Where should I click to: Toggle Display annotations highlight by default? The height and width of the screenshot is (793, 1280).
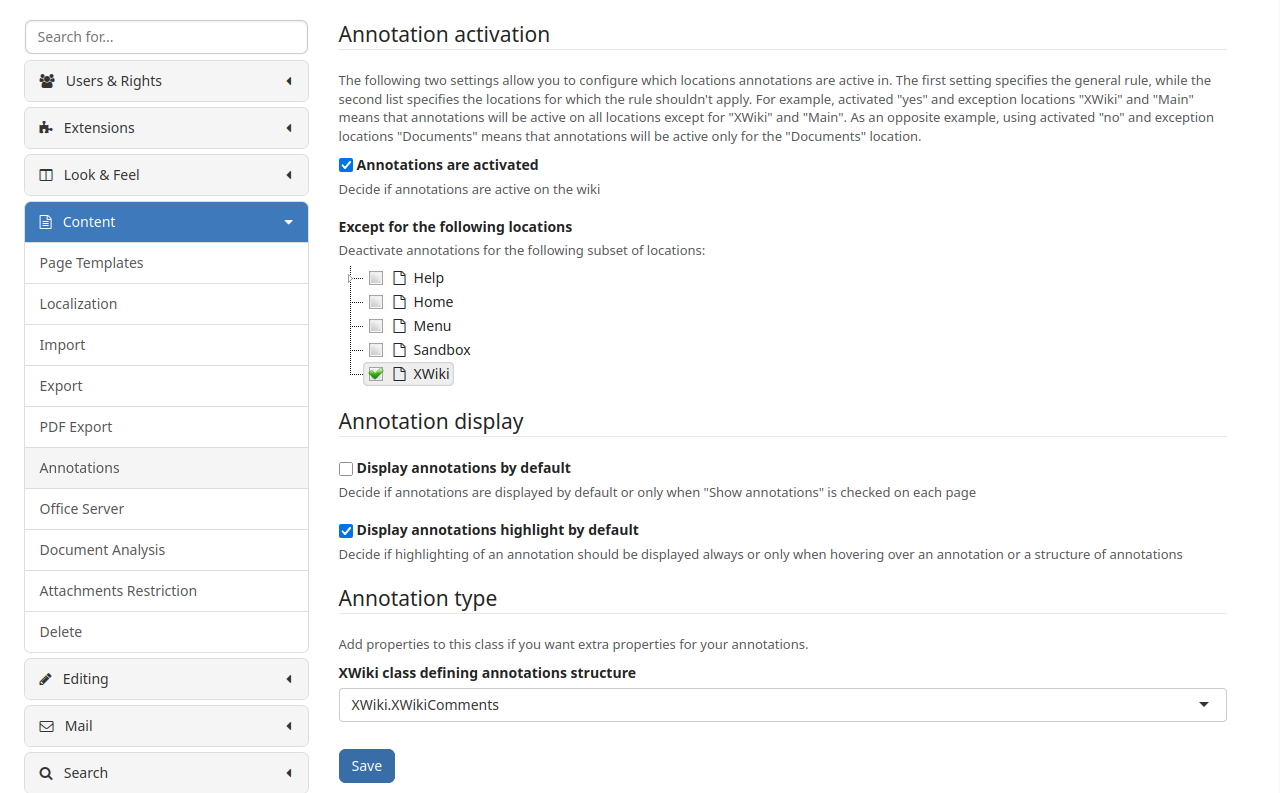coord(346,530)
